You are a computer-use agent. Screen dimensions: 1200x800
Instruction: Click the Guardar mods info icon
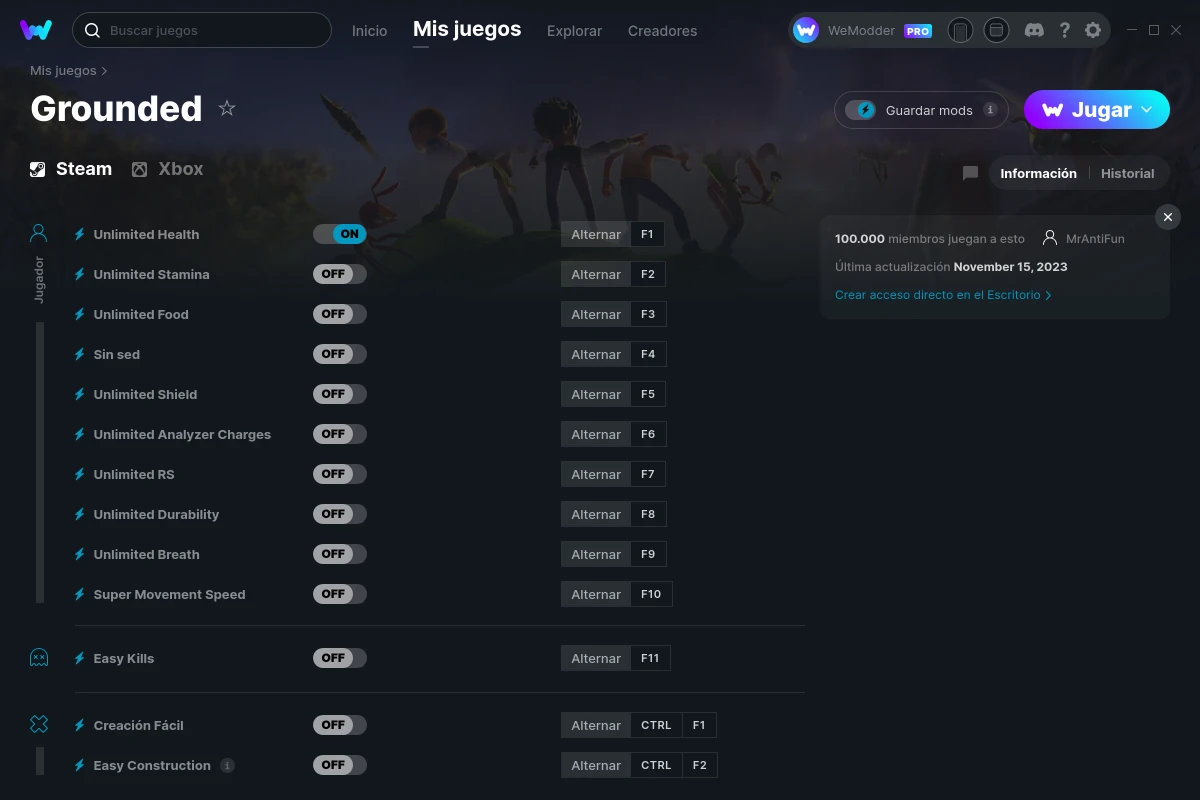pyautogui.click(x=990, y=110)
